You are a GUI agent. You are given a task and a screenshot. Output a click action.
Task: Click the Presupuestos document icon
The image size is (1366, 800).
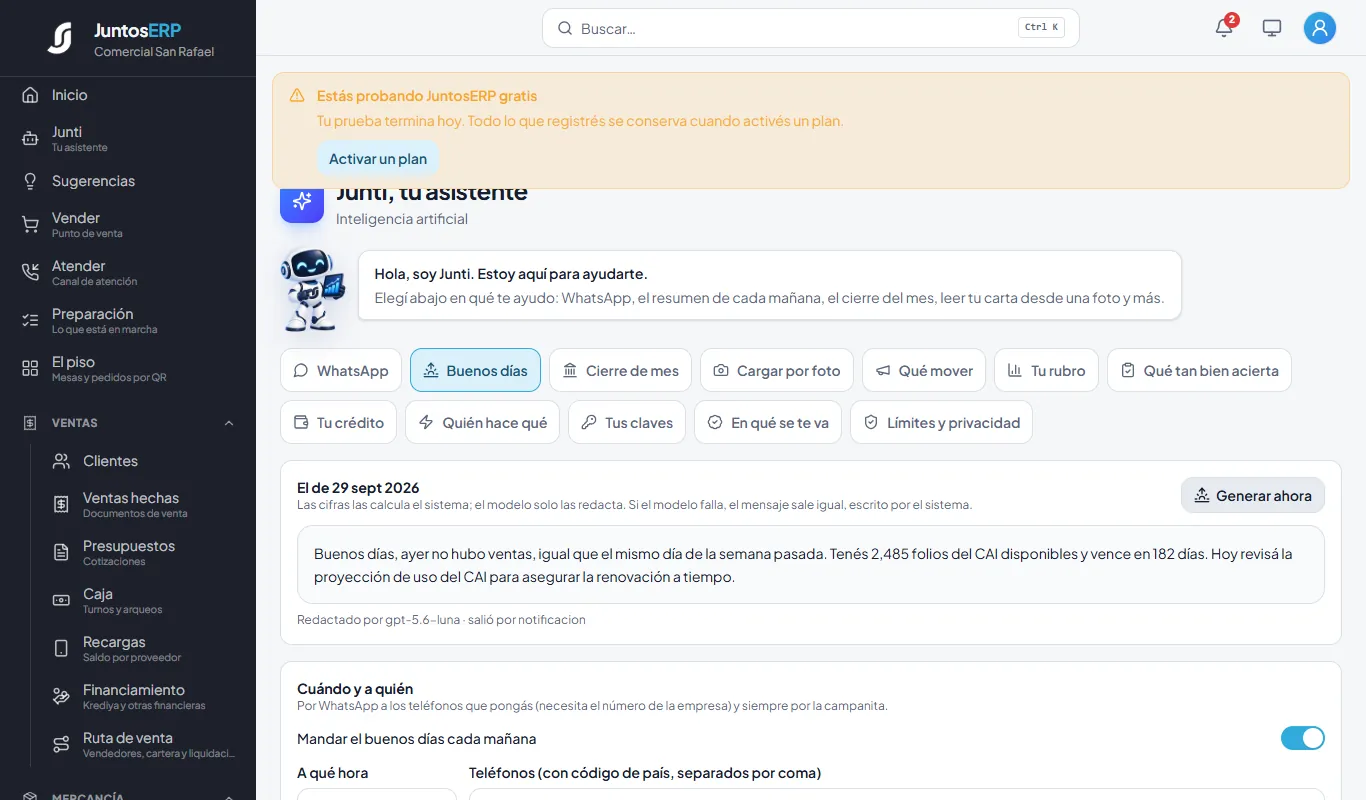pyautogui.click(x=61, y=552)
